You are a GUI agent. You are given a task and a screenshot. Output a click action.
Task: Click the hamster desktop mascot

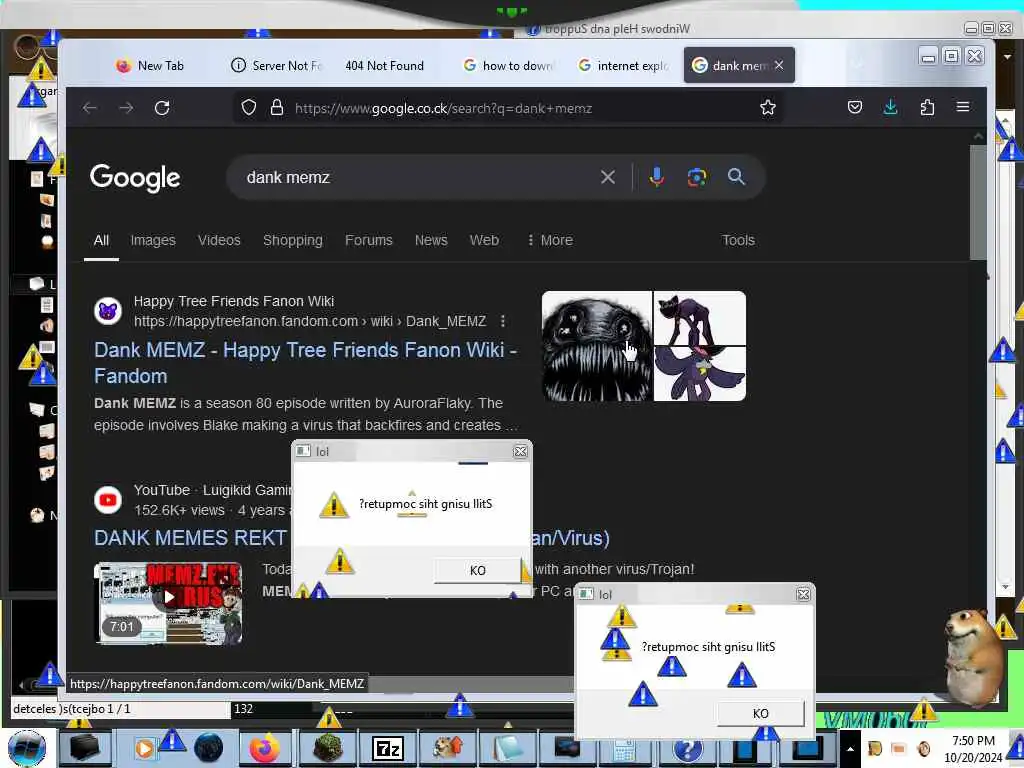click(x=973, y=658)
